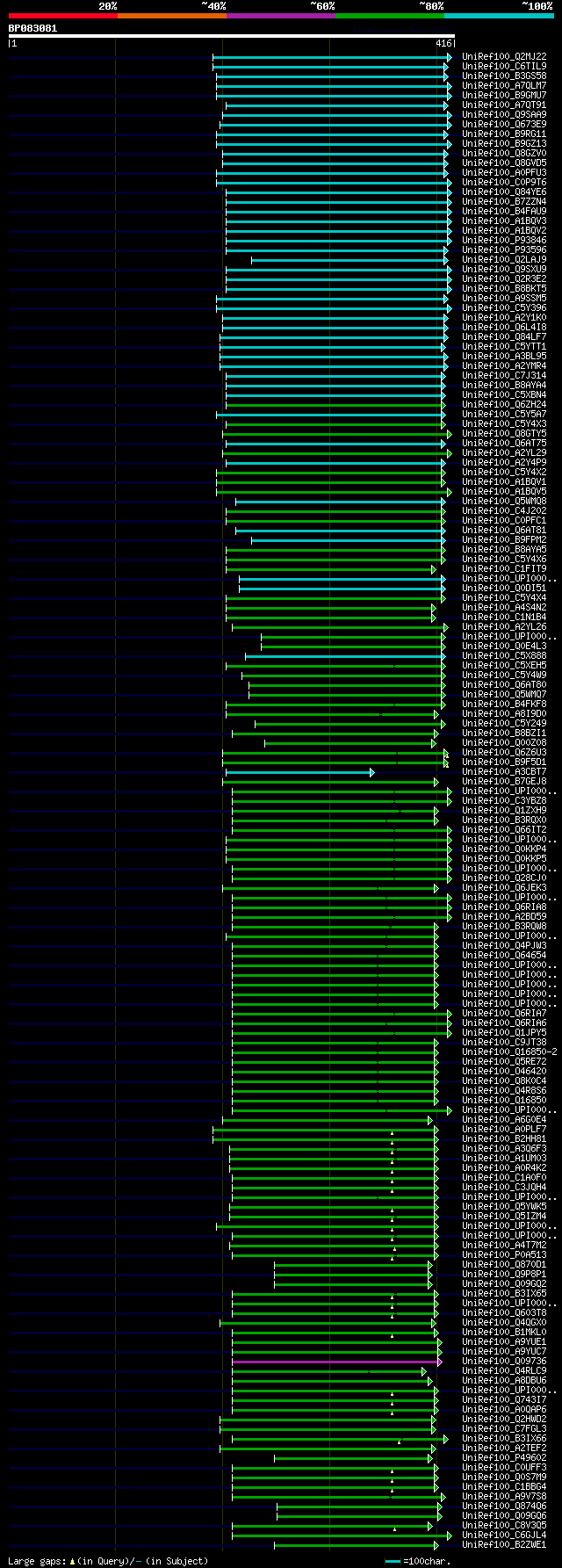
Task: Click the UniRef100_C4J202 label
Action: 504,510
